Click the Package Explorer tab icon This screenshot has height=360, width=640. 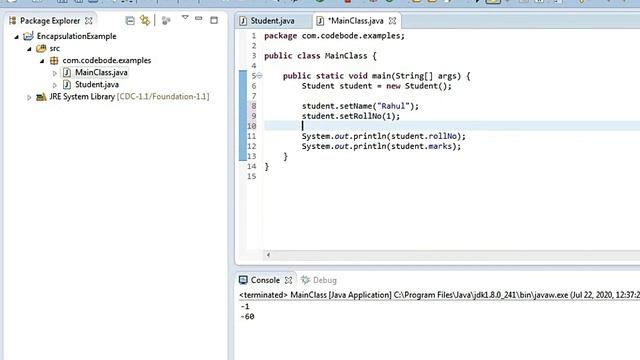13,20
